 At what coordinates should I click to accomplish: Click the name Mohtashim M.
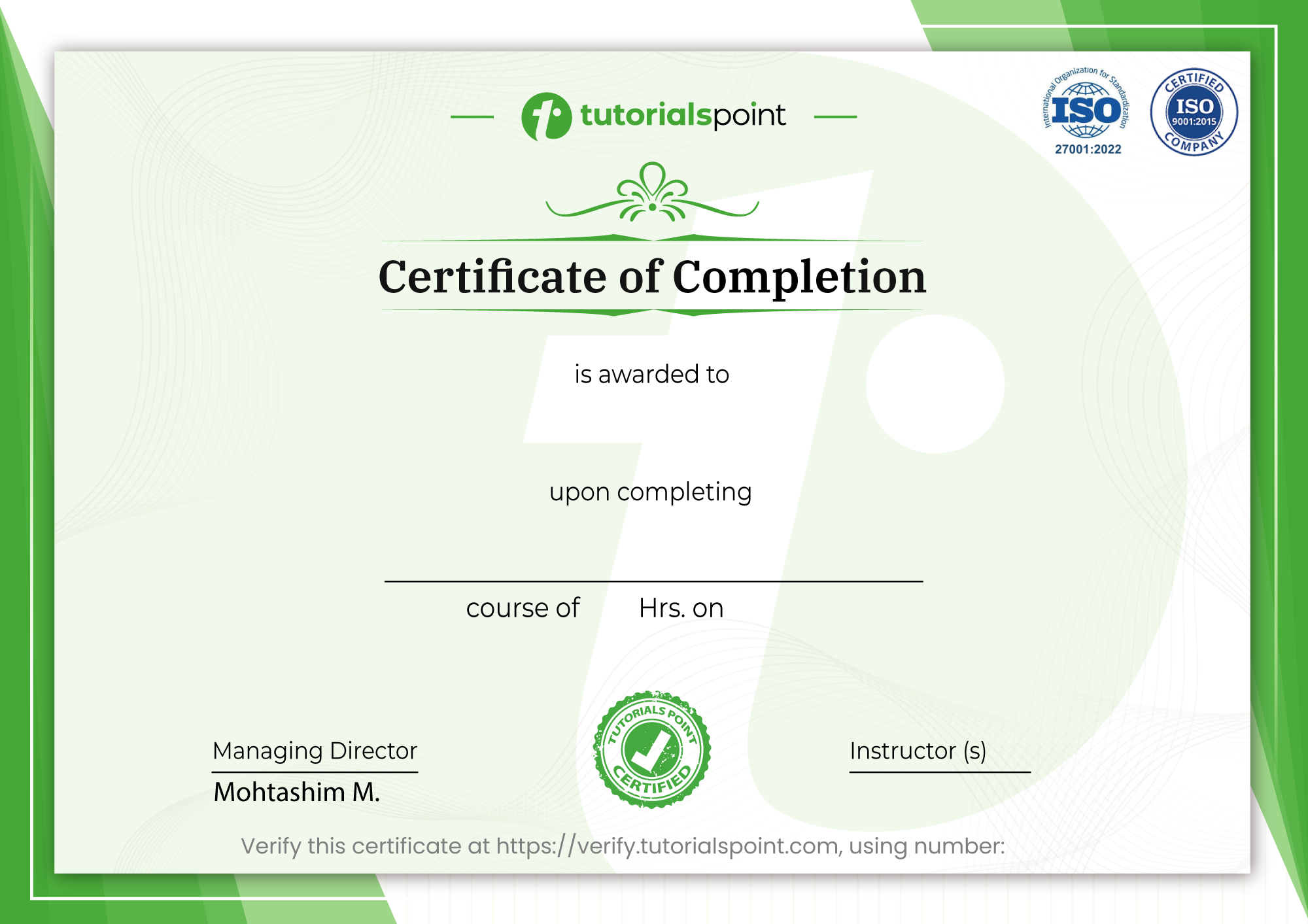(x=296, y=792)
